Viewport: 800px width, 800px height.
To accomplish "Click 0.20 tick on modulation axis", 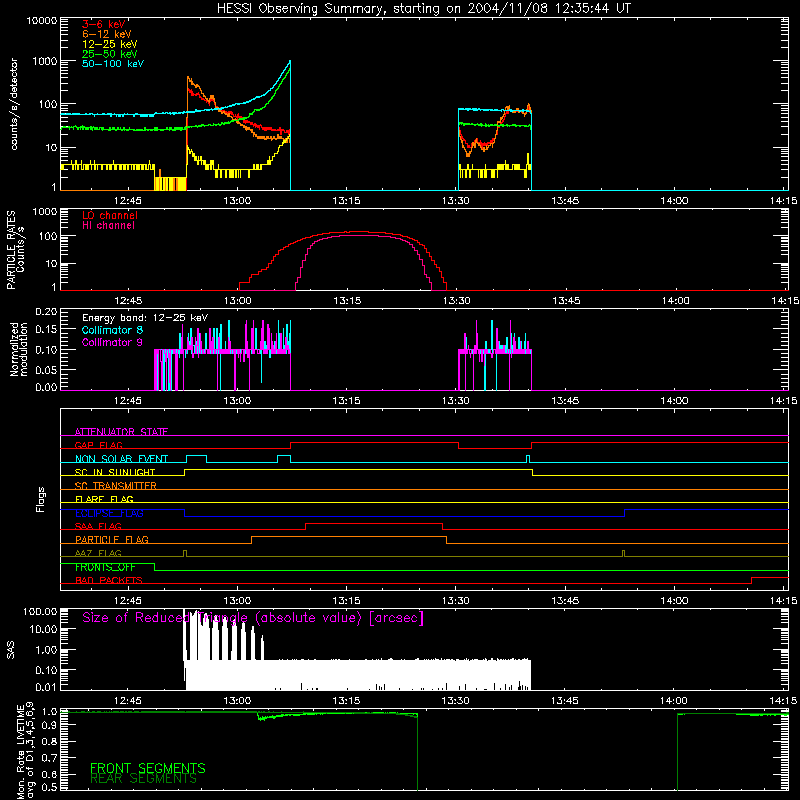I will coord(46,311).
